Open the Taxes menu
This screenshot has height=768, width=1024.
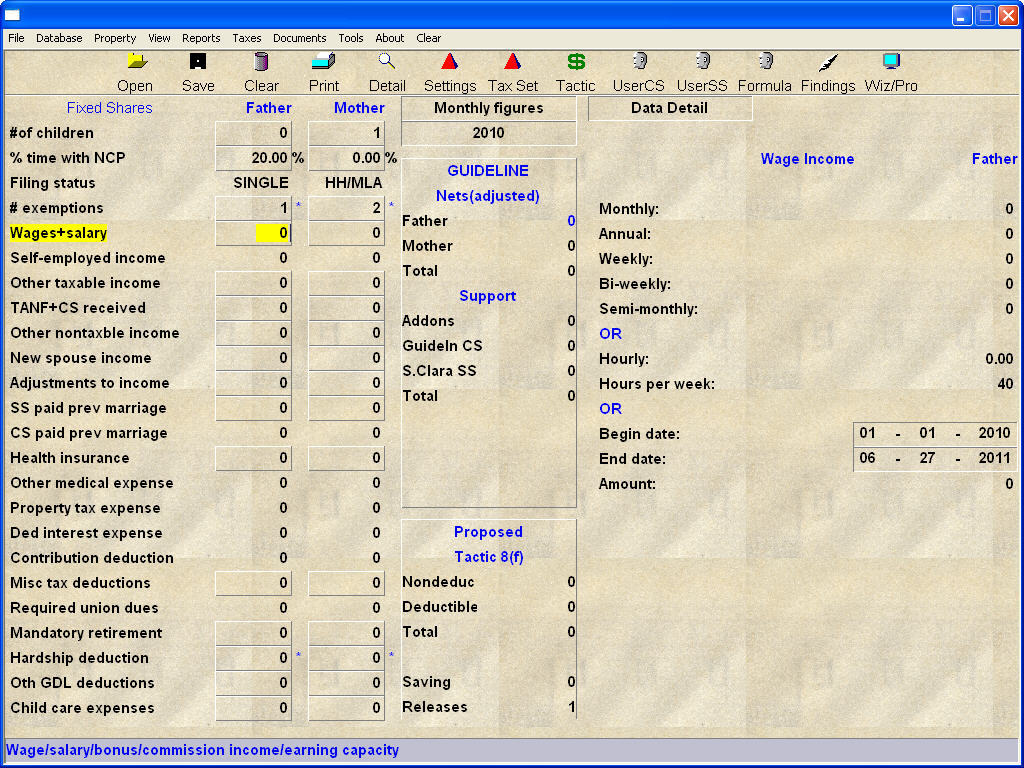pos(246,38)
